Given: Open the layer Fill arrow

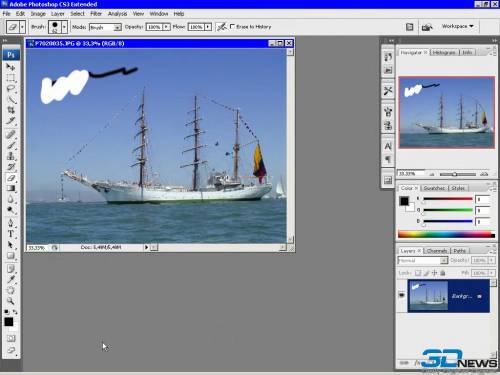Looking at the screenshot, I should pyautogui.click(x=491, y=273).
